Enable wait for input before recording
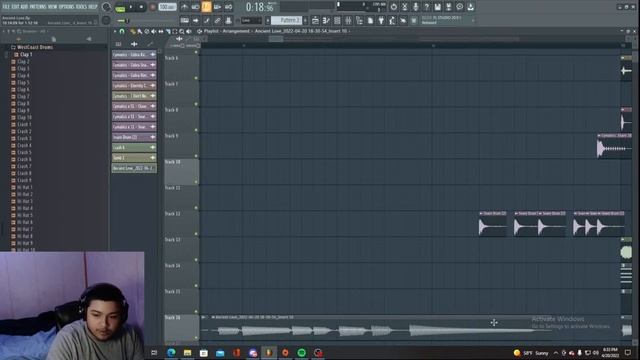Screen dimensions: 640x360 [x=196, y=7]
